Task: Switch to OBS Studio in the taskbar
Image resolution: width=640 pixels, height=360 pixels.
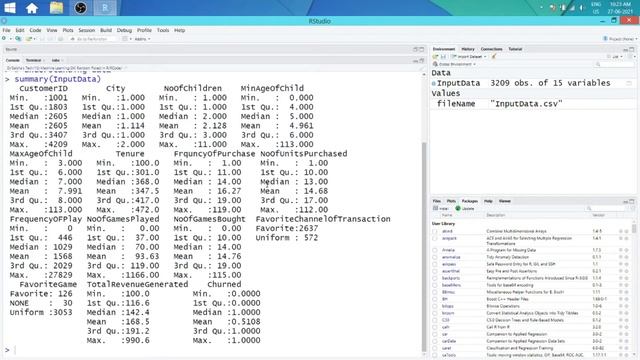Action: (80, 8)
